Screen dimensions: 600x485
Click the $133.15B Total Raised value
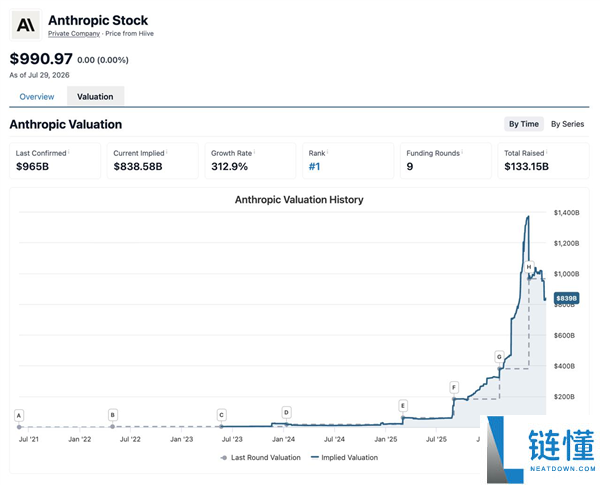(527, 167)
